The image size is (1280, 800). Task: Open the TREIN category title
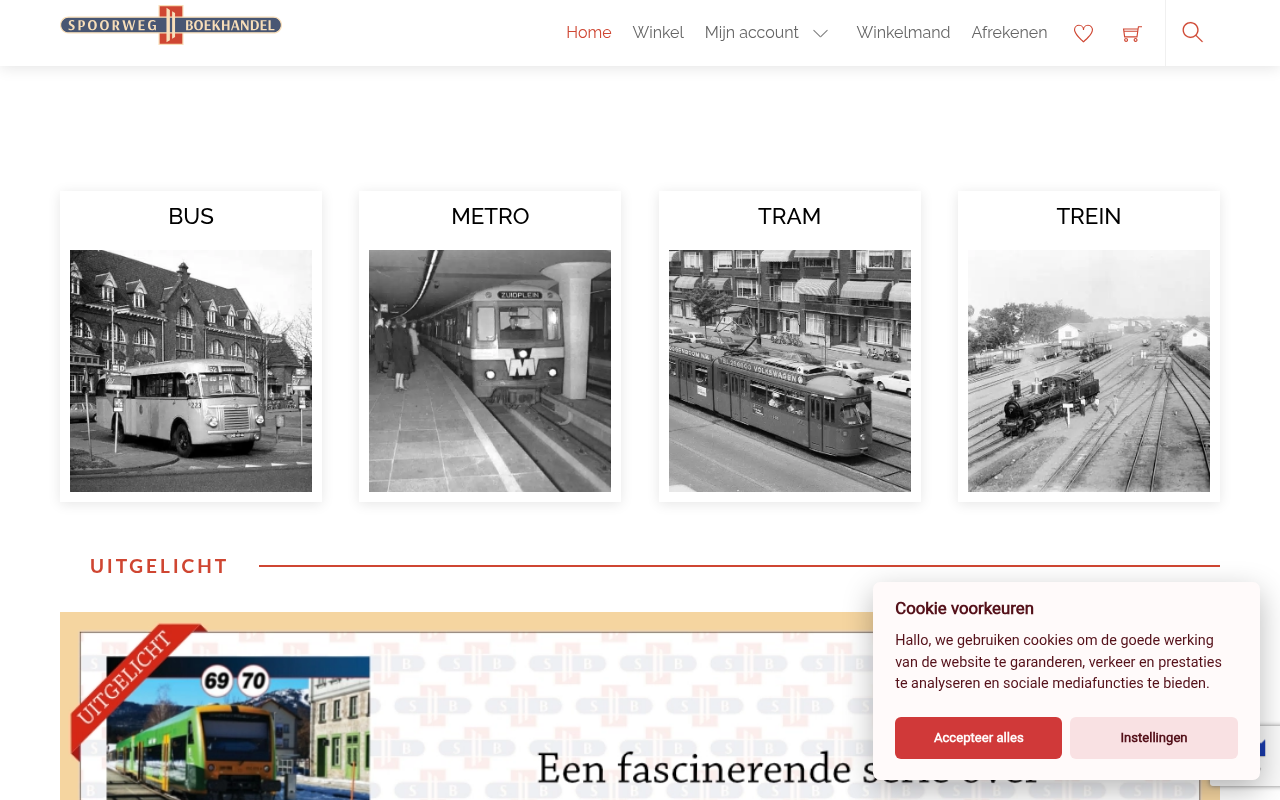(x=1089, y=216)
